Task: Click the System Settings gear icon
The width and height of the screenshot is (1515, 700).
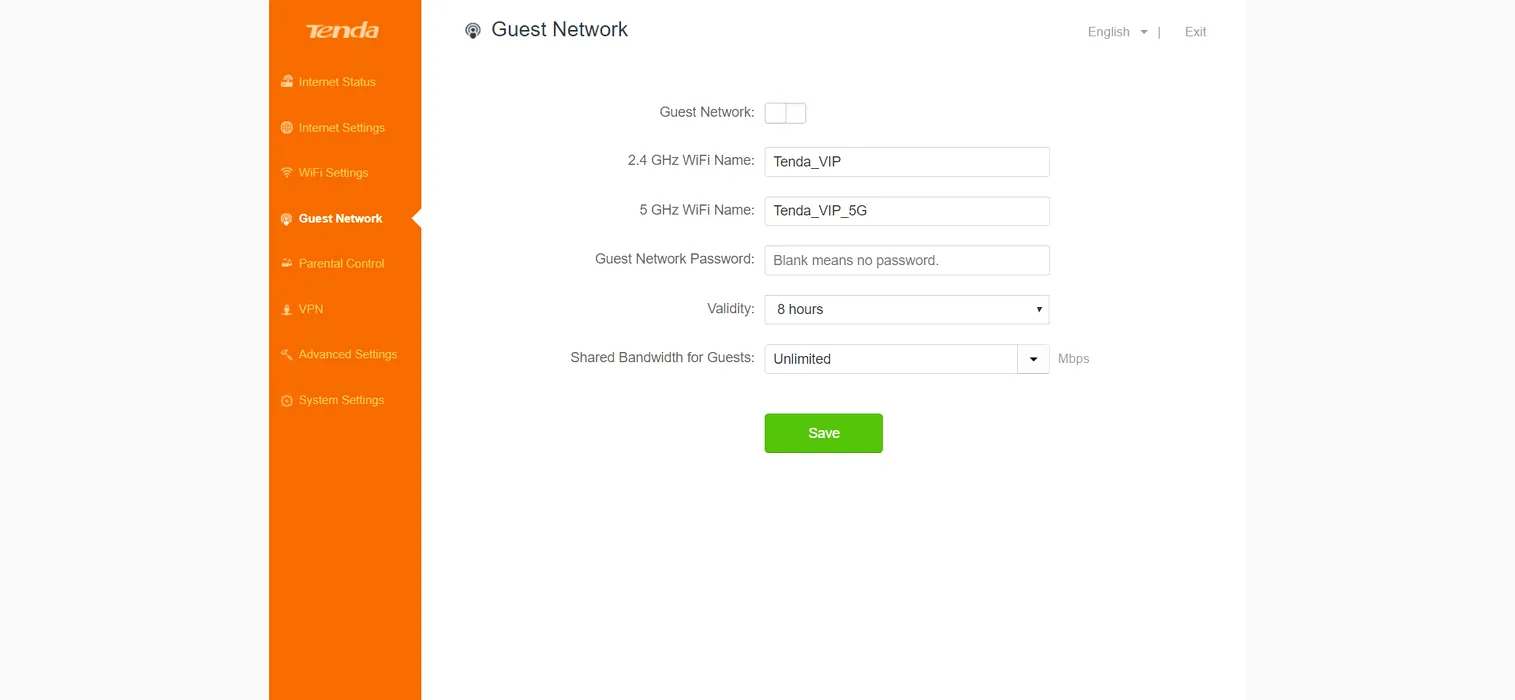Action: click(x=287, y=401)
